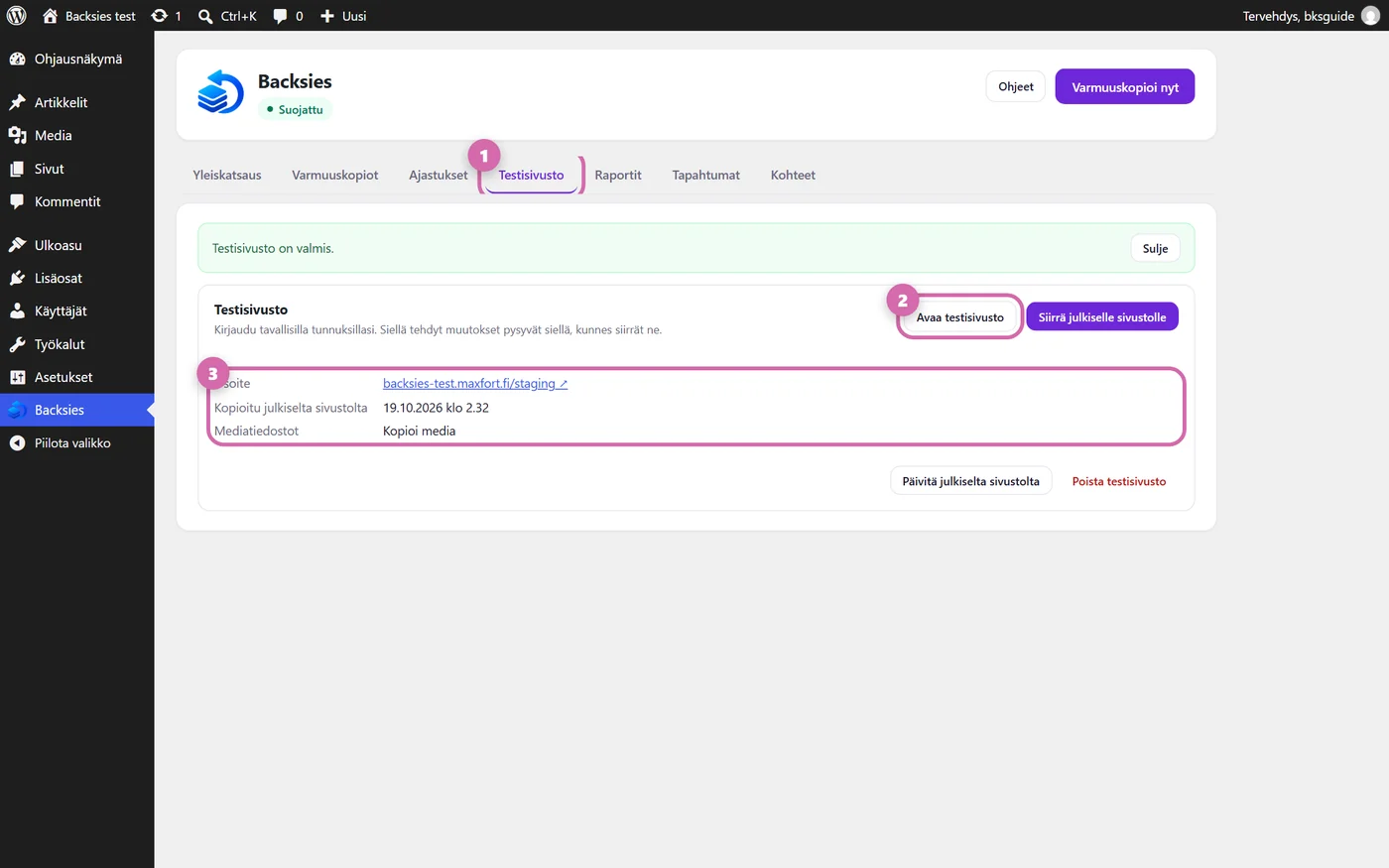The image size is (1389, 868).
Task: Click the Kommentit speech bubble icon
Action: (x=17, y=201)
